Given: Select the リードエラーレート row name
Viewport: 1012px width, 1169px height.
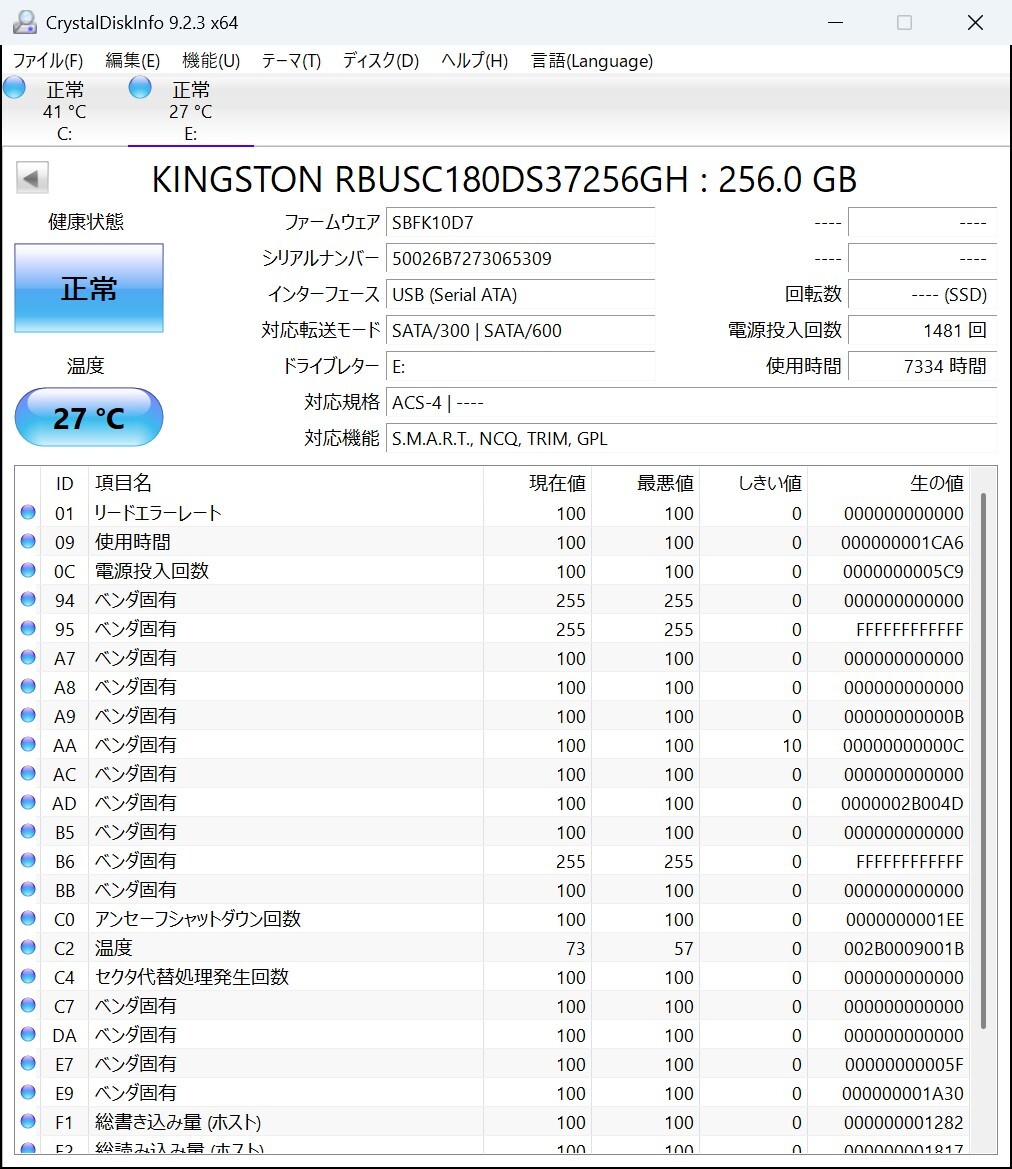Looking at the screenshot, I should 157,513.
